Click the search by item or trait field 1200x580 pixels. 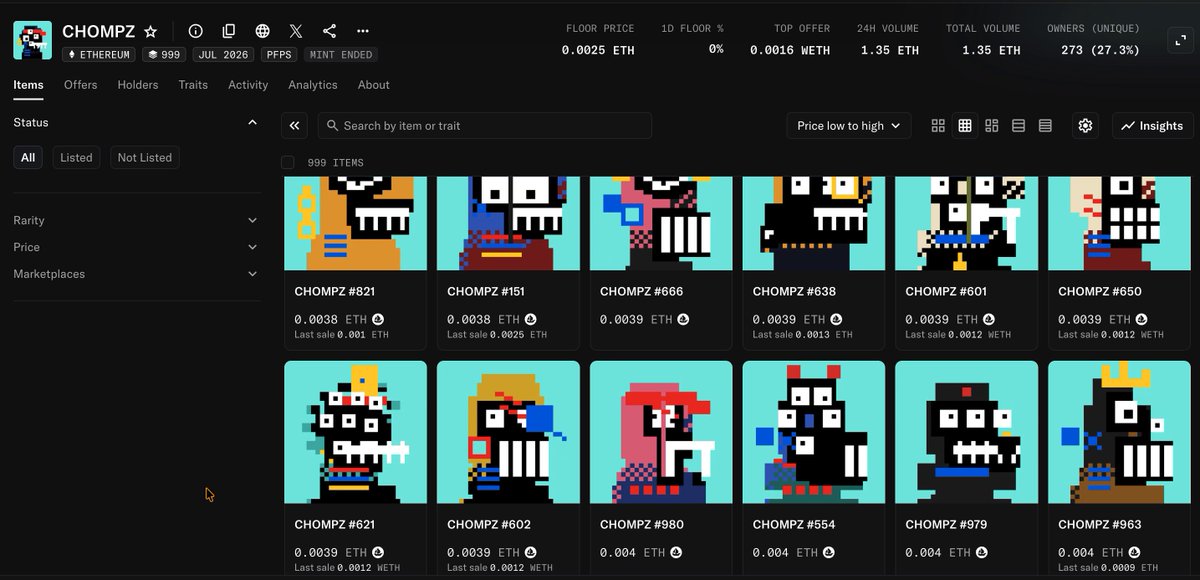pyautogui.click(x=485, y=126)
